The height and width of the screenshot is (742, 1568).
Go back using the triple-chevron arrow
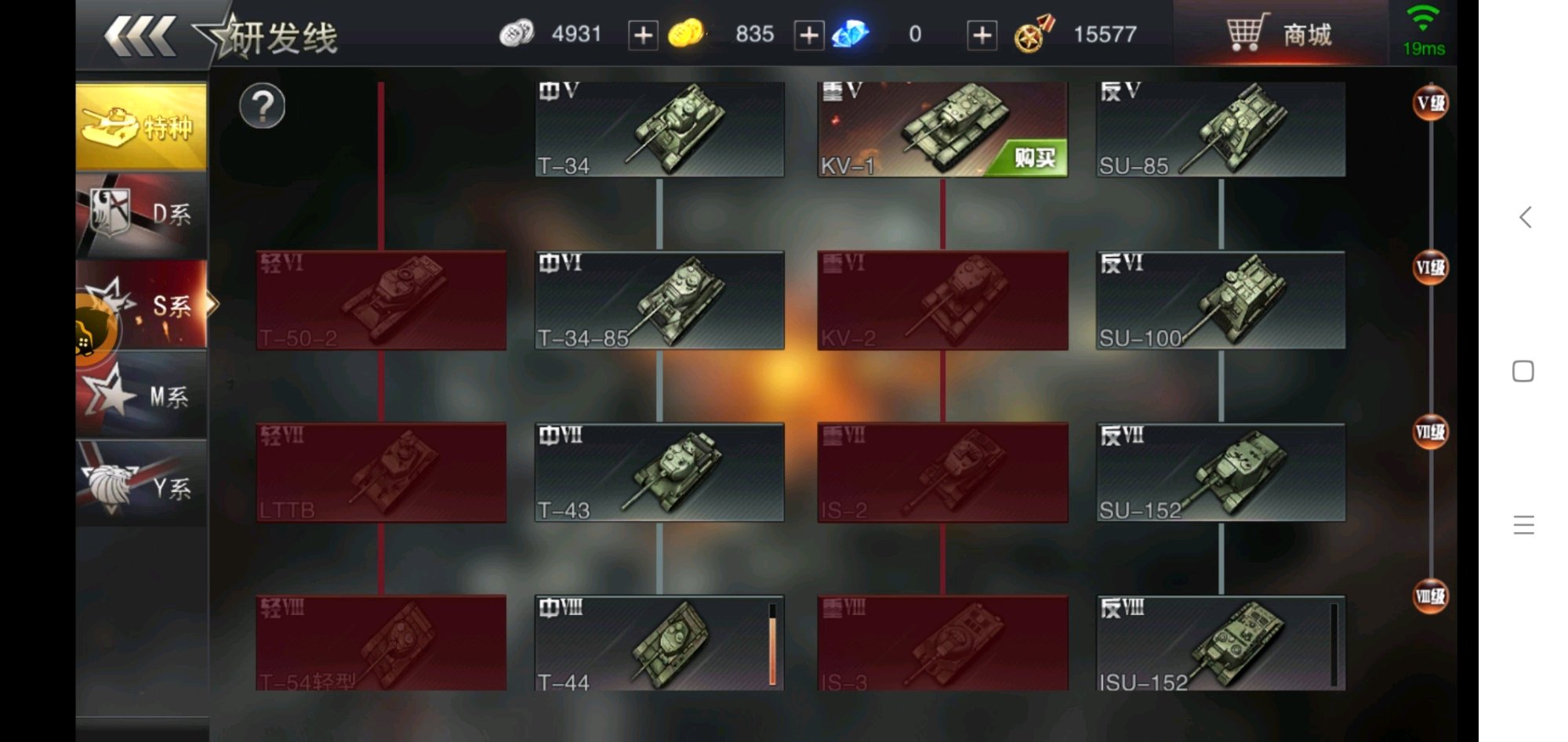pos(140,36)
